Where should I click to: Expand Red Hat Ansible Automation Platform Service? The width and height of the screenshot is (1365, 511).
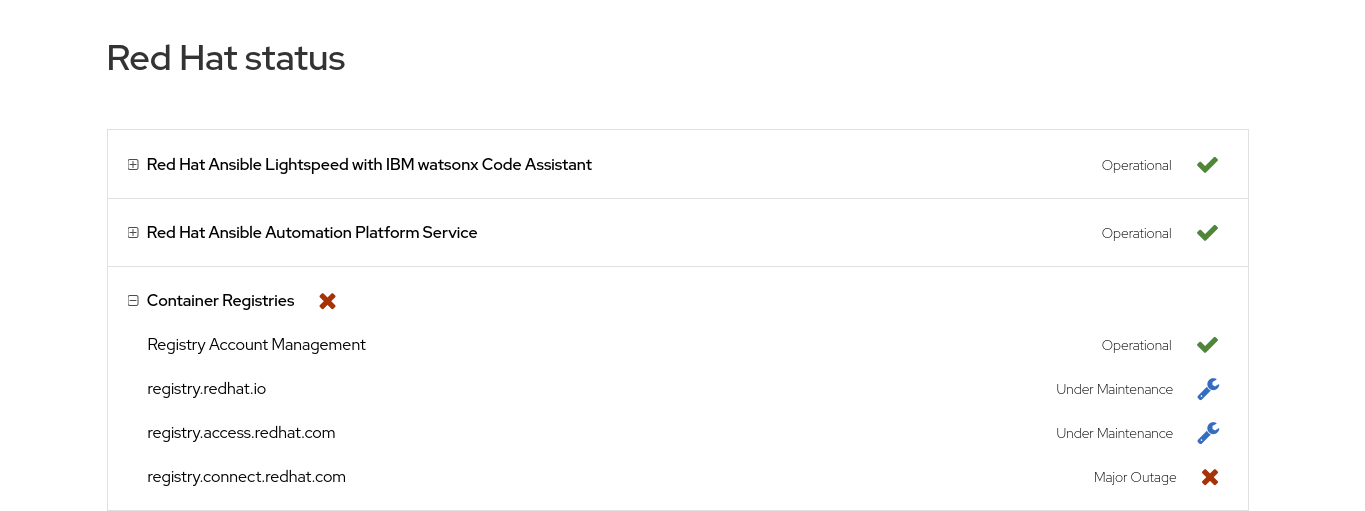point(133,233)
